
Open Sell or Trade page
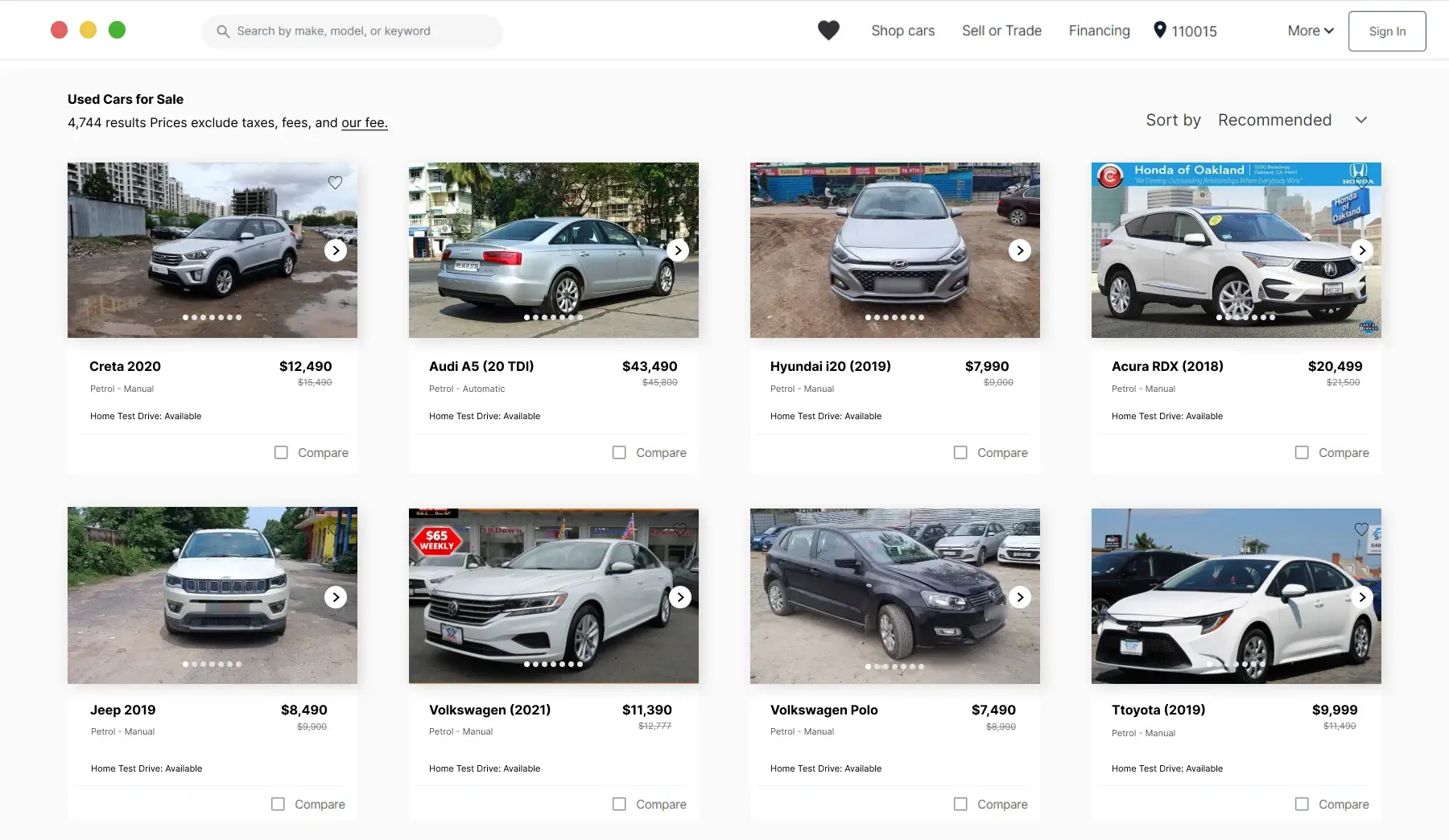click(x=1001, y=31)
